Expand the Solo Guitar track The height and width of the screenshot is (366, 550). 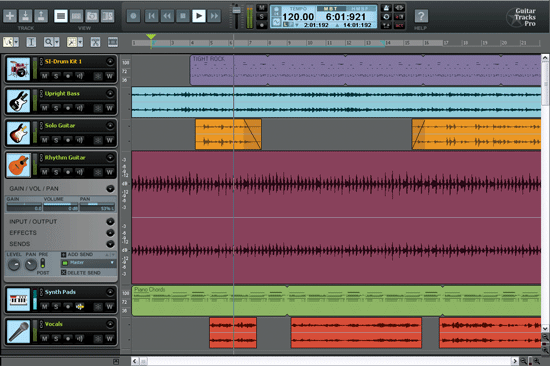coord(110,125)
